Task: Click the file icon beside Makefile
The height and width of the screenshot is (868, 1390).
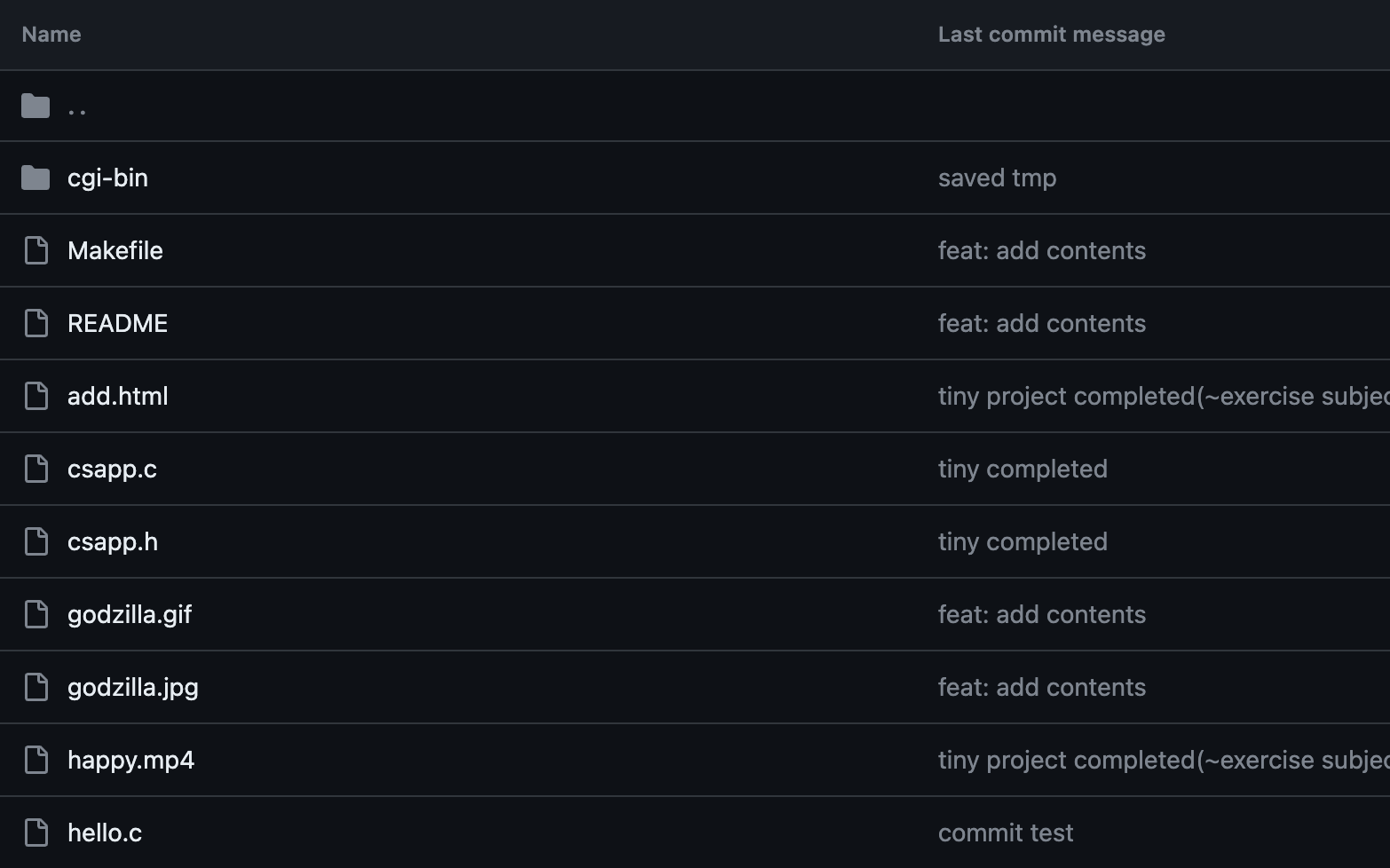Action: 36,250
